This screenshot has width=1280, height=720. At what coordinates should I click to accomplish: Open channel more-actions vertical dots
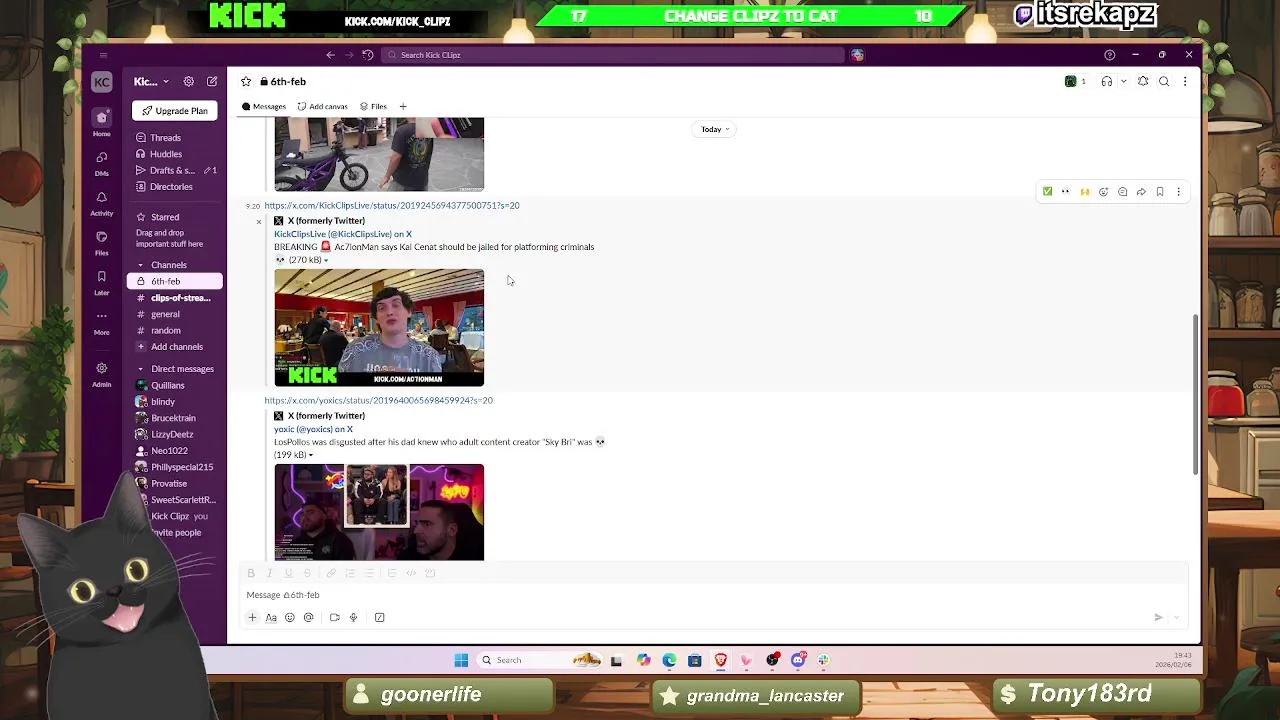(1185, 82)
